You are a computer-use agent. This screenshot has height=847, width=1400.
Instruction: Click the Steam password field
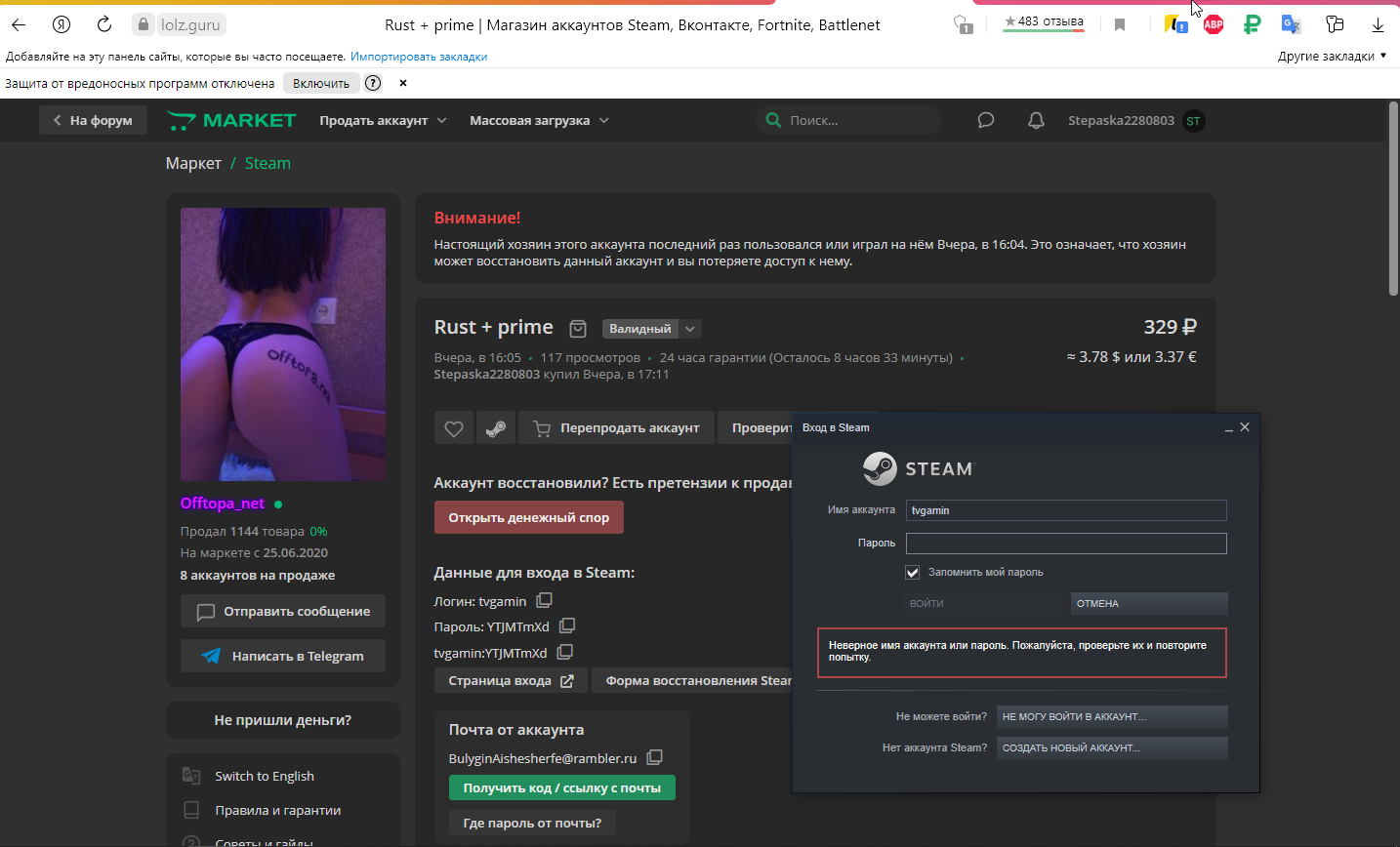click(1066, 544)
